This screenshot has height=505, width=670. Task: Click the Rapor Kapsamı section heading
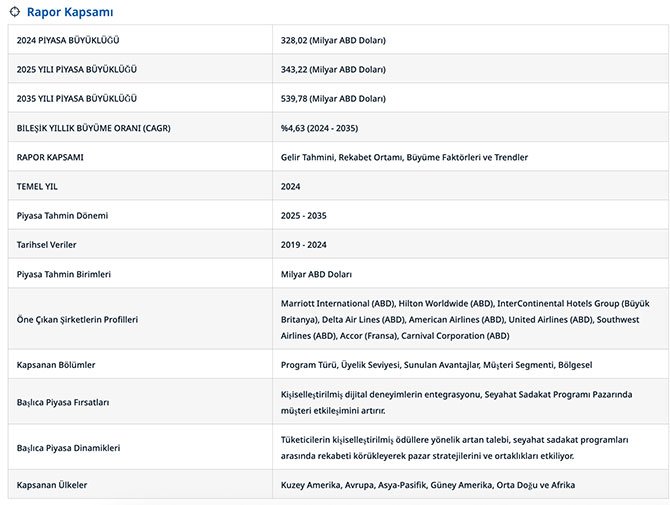click(69, 13)
